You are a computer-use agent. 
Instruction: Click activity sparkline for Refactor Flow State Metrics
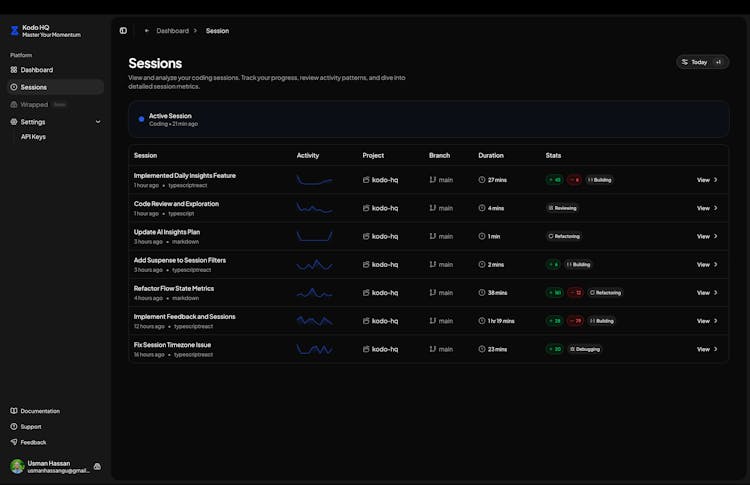pyautogui.click(x=314, y=293)
